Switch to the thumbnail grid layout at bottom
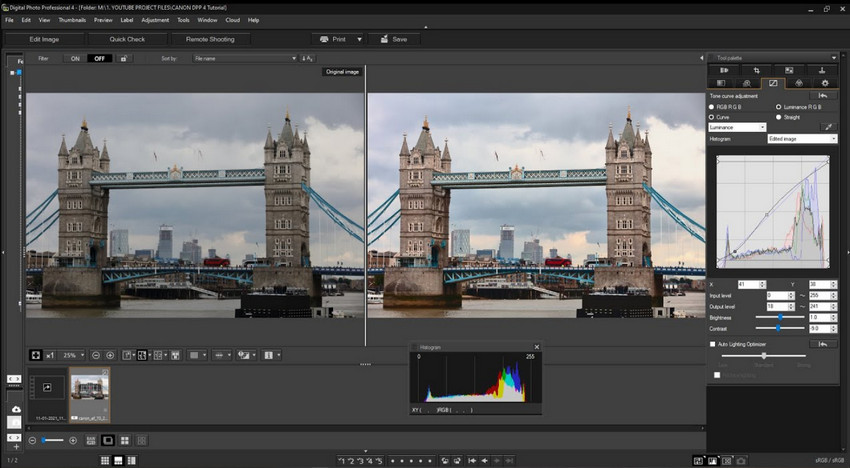Screen dimensions: 850x468 click(105, 460)
